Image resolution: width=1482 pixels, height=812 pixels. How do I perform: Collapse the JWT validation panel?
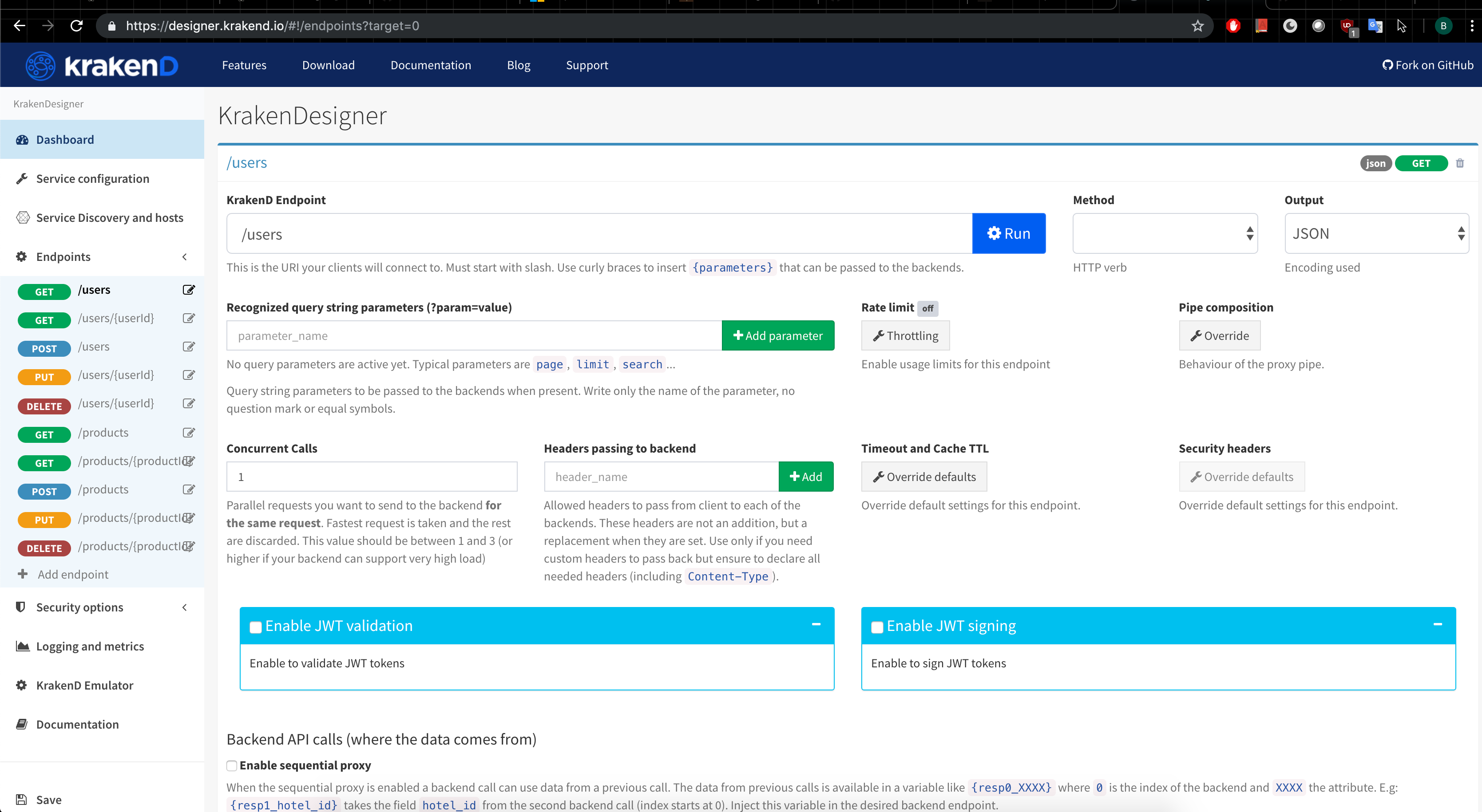pos(816,624)
